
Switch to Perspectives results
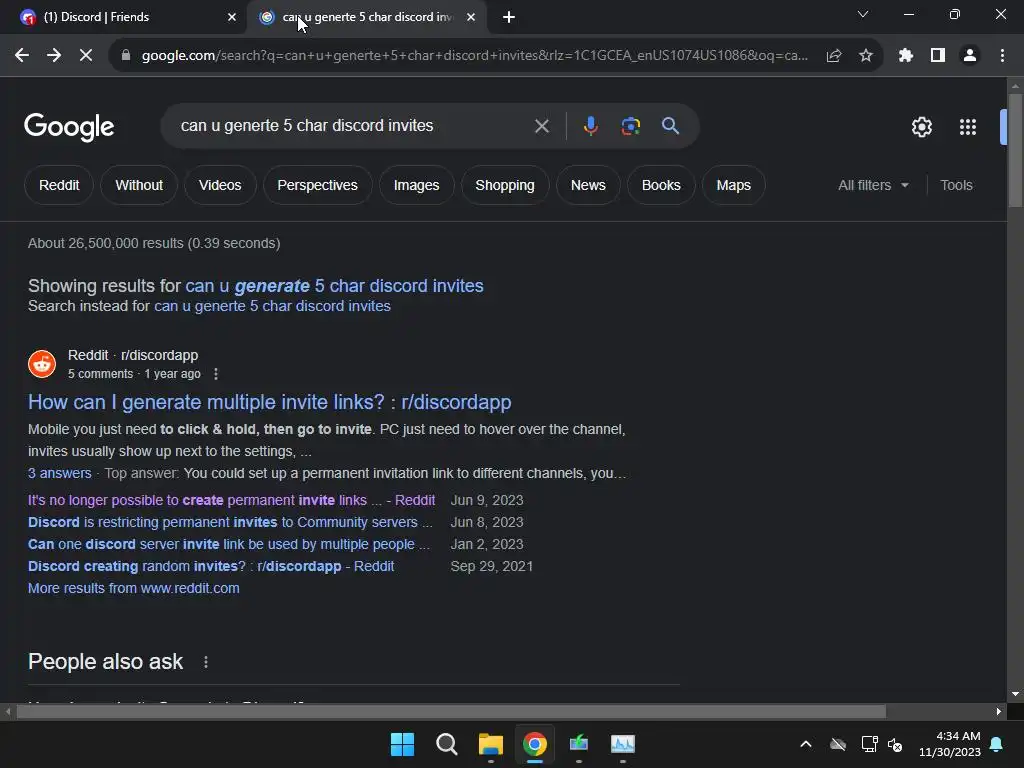point(317,185)
